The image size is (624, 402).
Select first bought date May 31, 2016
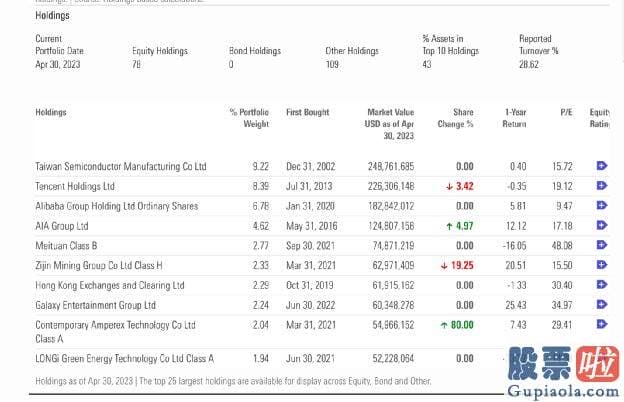tap(312, 226)
